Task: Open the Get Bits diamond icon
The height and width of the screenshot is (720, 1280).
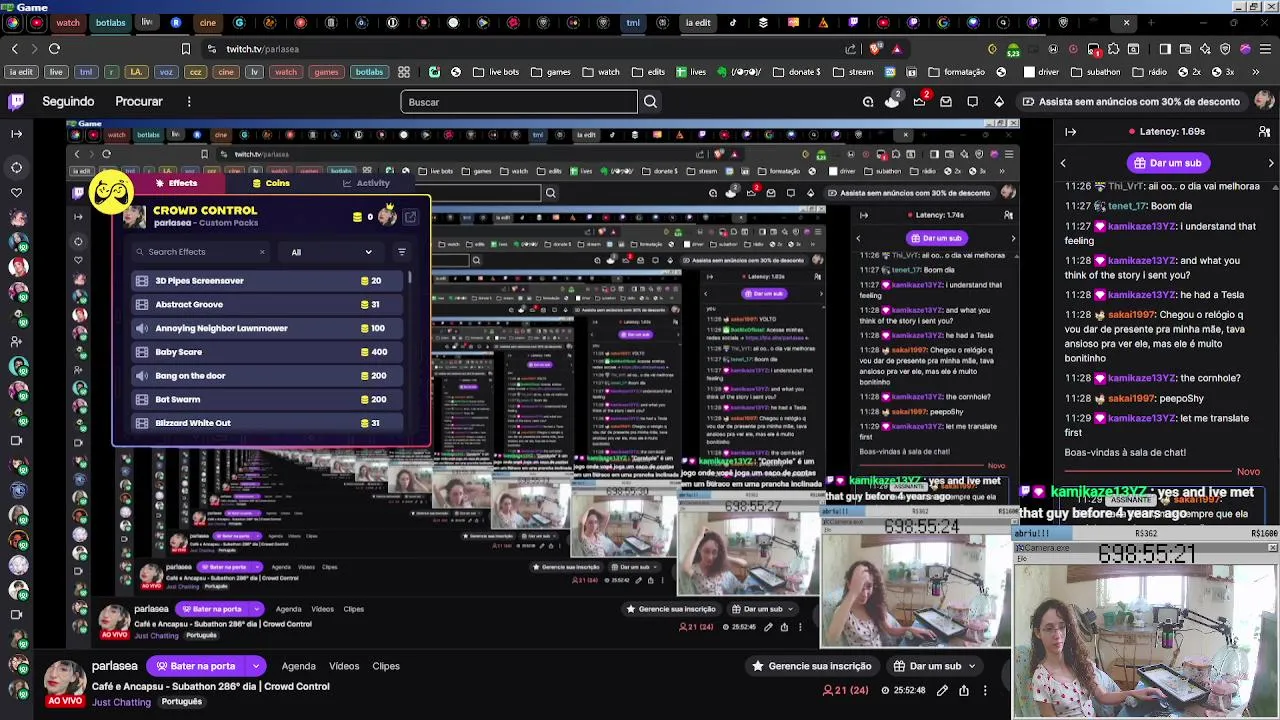Action: 998,101
